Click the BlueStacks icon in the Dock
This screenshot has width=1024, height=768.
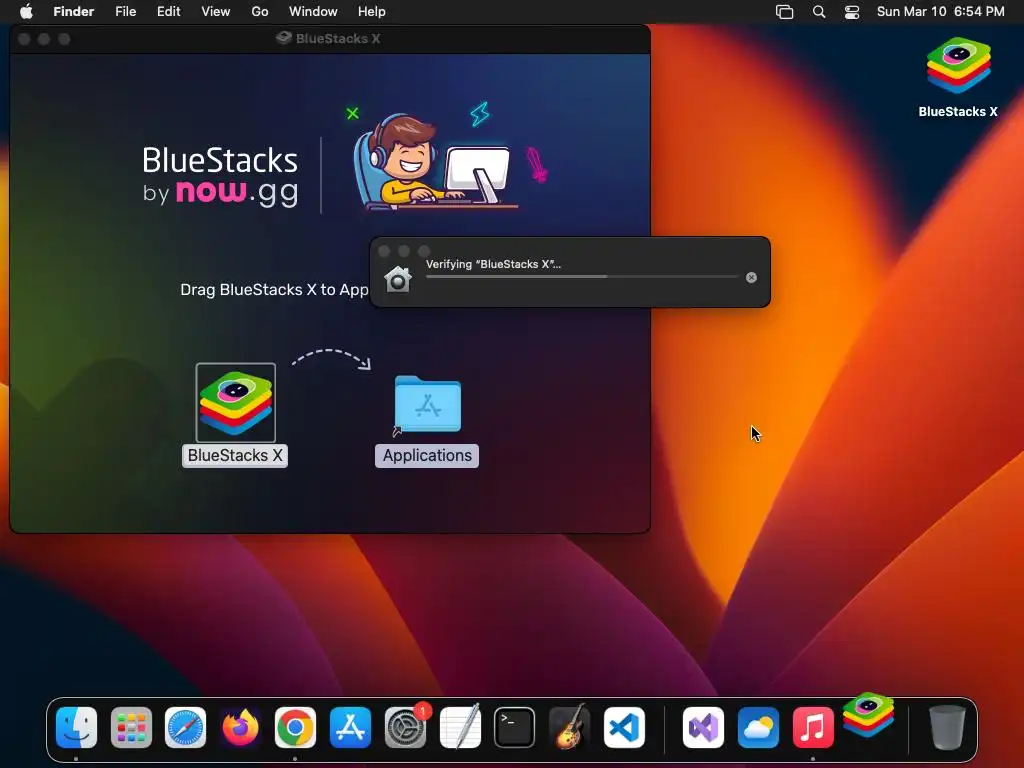tap(868, 714)
